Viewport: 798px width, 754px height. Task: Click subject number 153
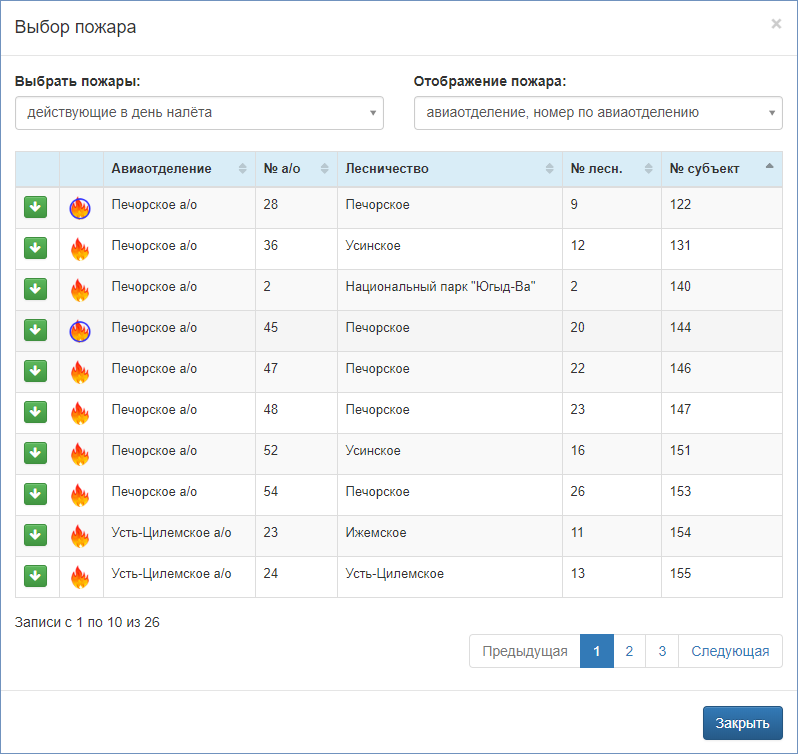click(680, 491)
